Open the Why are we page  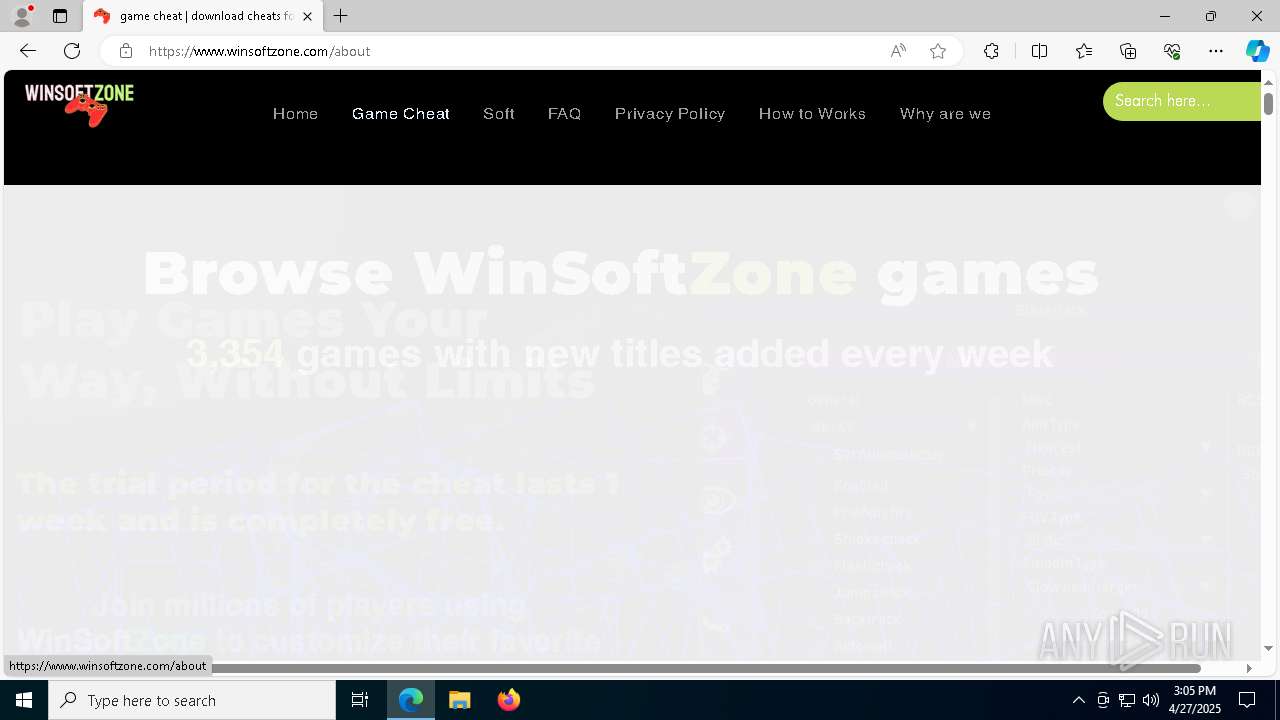(x=945, y=114)
